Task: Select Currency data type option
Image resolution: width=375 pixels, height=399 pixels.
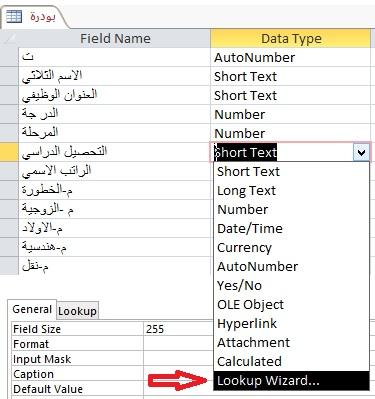Action: click(x=291, y=248)
